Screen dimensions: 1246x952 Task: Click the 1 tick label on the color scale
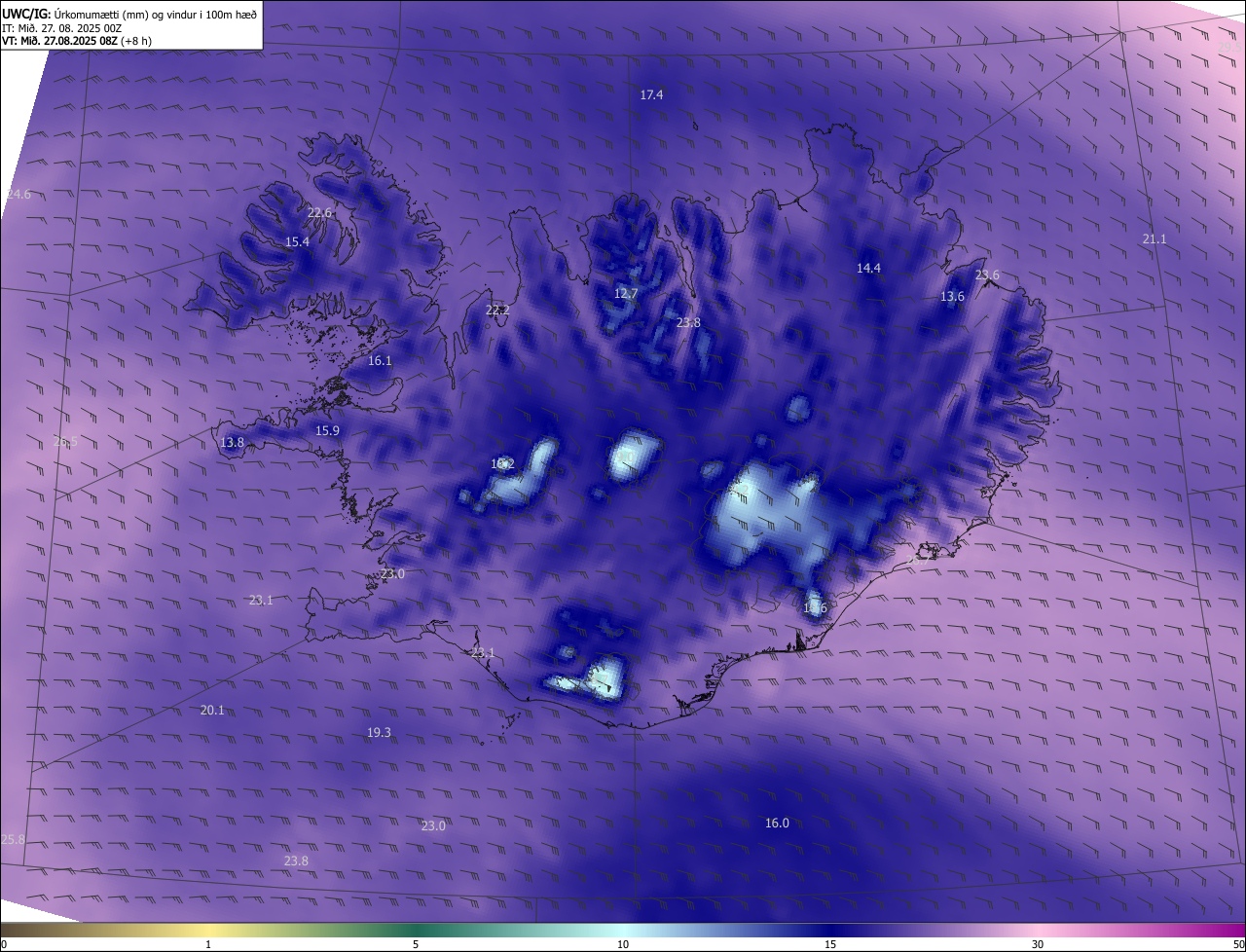[208, 944]
